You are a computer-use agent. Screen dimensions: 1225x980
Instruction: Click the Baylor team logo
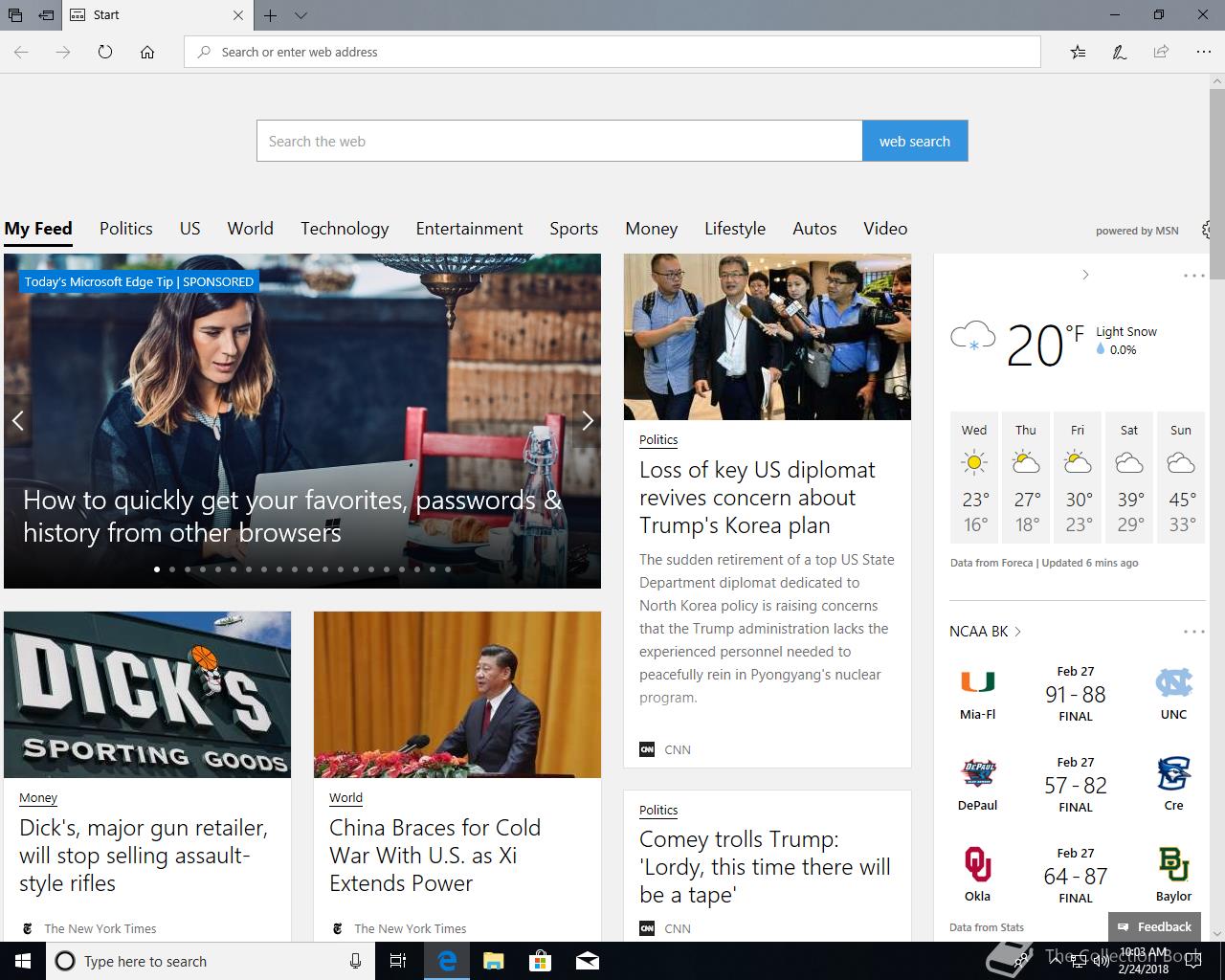point(1173,864)
